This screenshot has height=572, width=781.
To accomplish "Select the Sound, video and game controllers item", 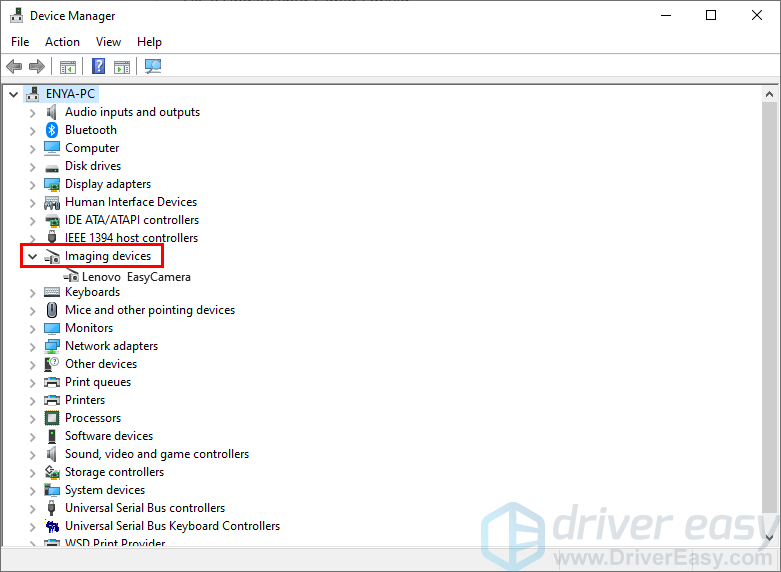I will [x=156, y=454].
